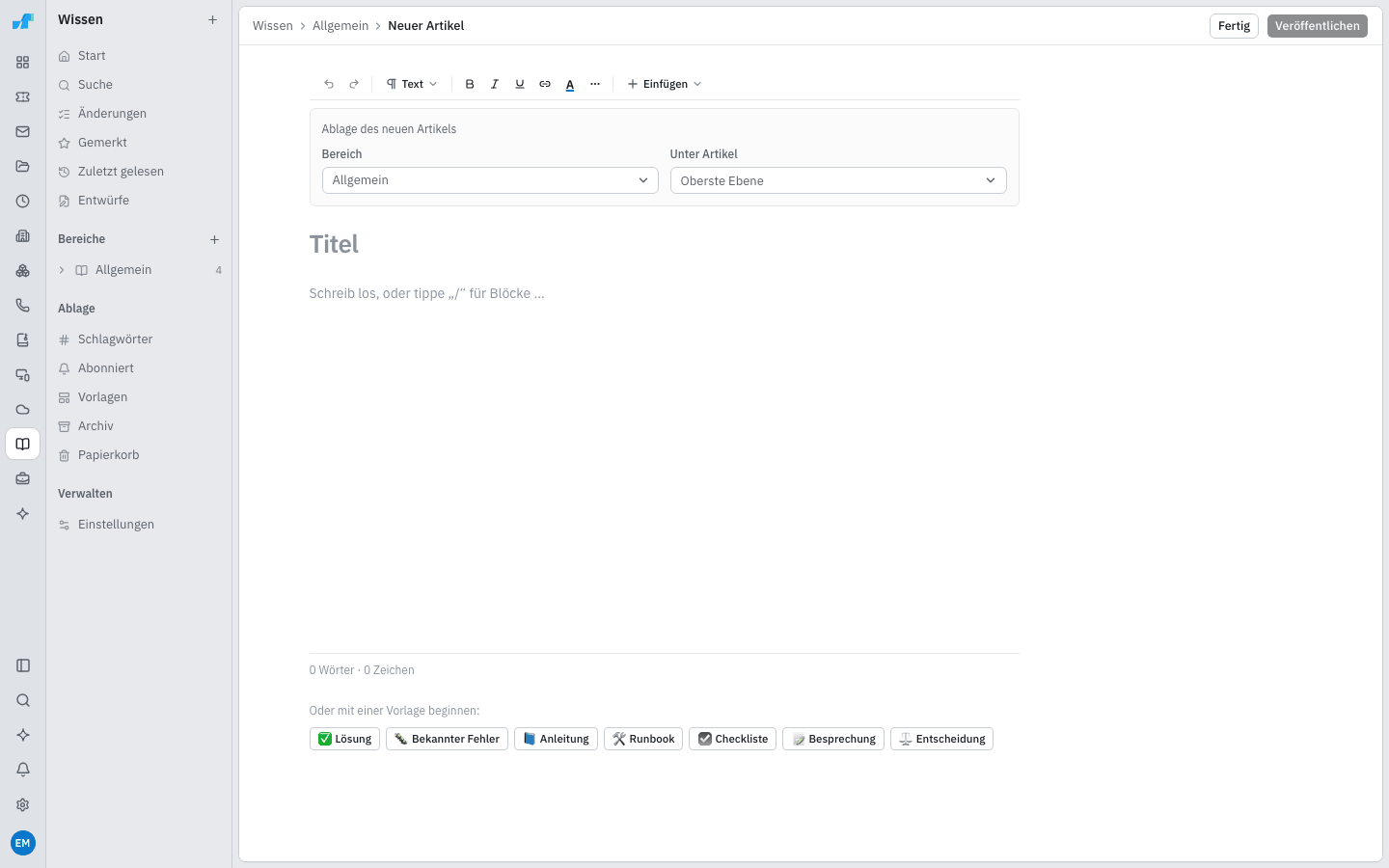The height and width of the screenshot is (868, 1389).
Task: Choose the Entscheidung template
Action: pos(941,739)
